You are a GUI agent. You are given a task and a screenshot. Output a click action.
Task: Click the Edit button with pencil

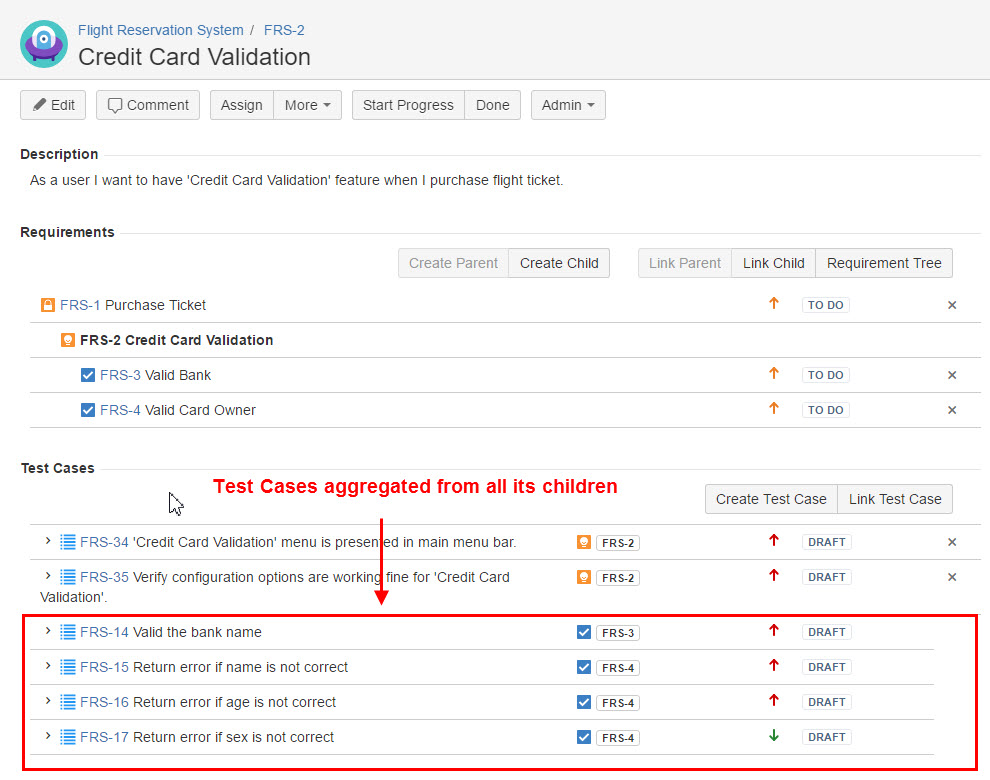[53, 105]
